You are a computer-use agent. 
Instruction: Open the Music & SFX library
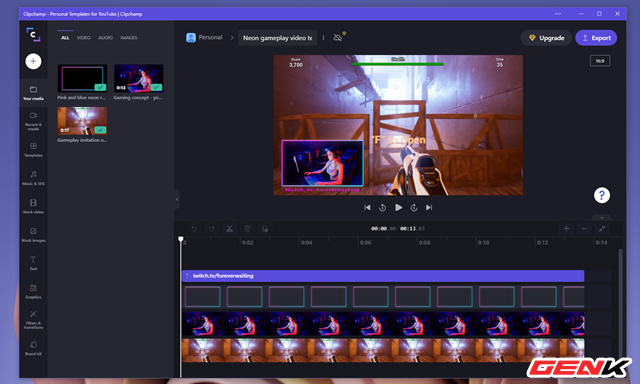pyautogui.click(x=33, y=178)
